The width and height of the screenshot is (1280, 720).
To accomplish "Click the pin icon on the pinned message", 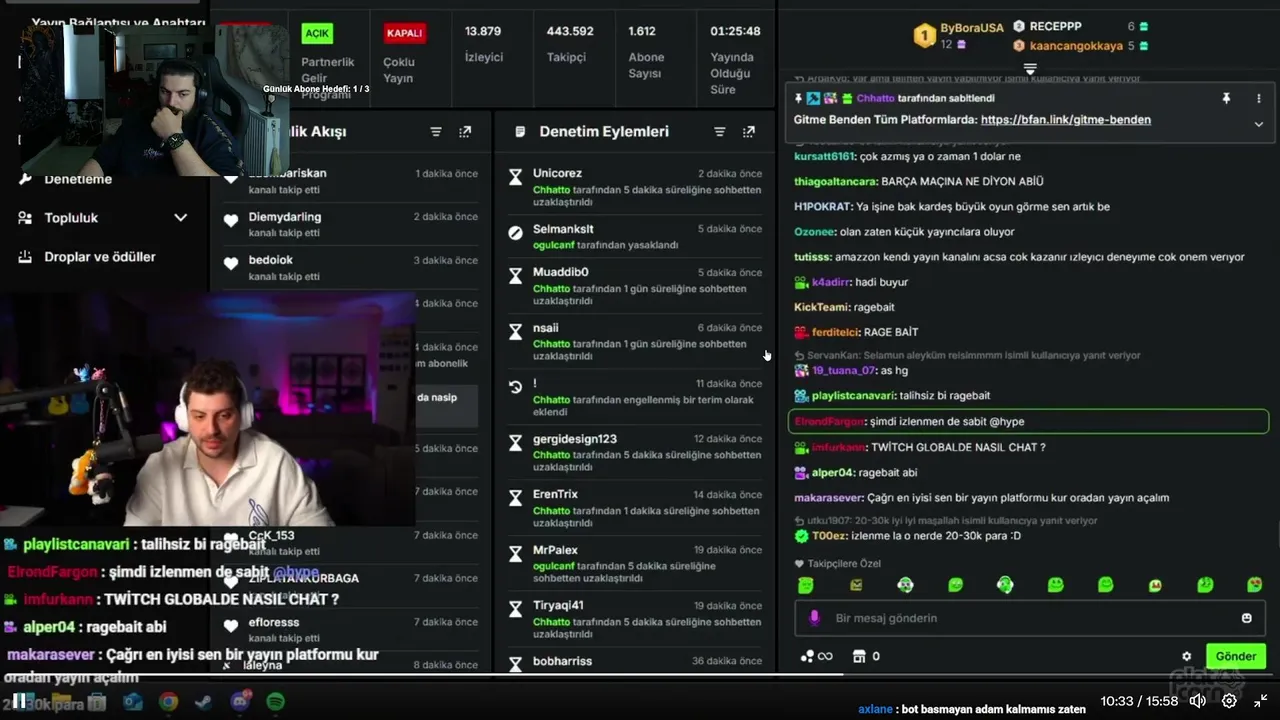I will (x=1226, y=98).
